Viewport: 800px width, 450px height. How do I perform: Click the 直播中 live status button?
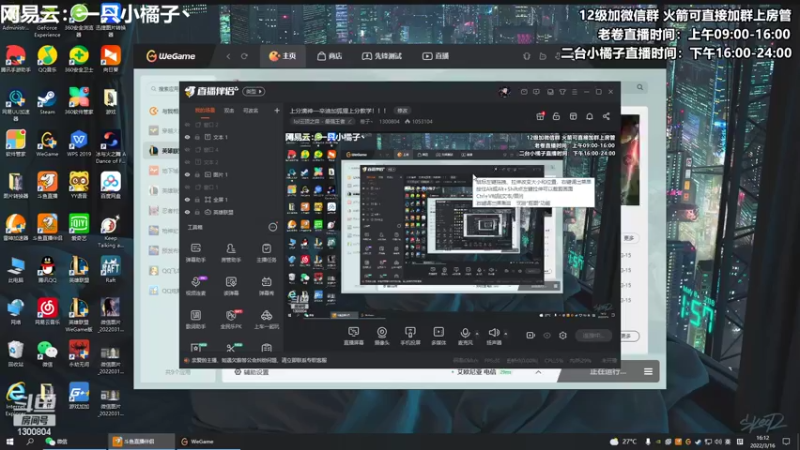[x=593, y=335]
